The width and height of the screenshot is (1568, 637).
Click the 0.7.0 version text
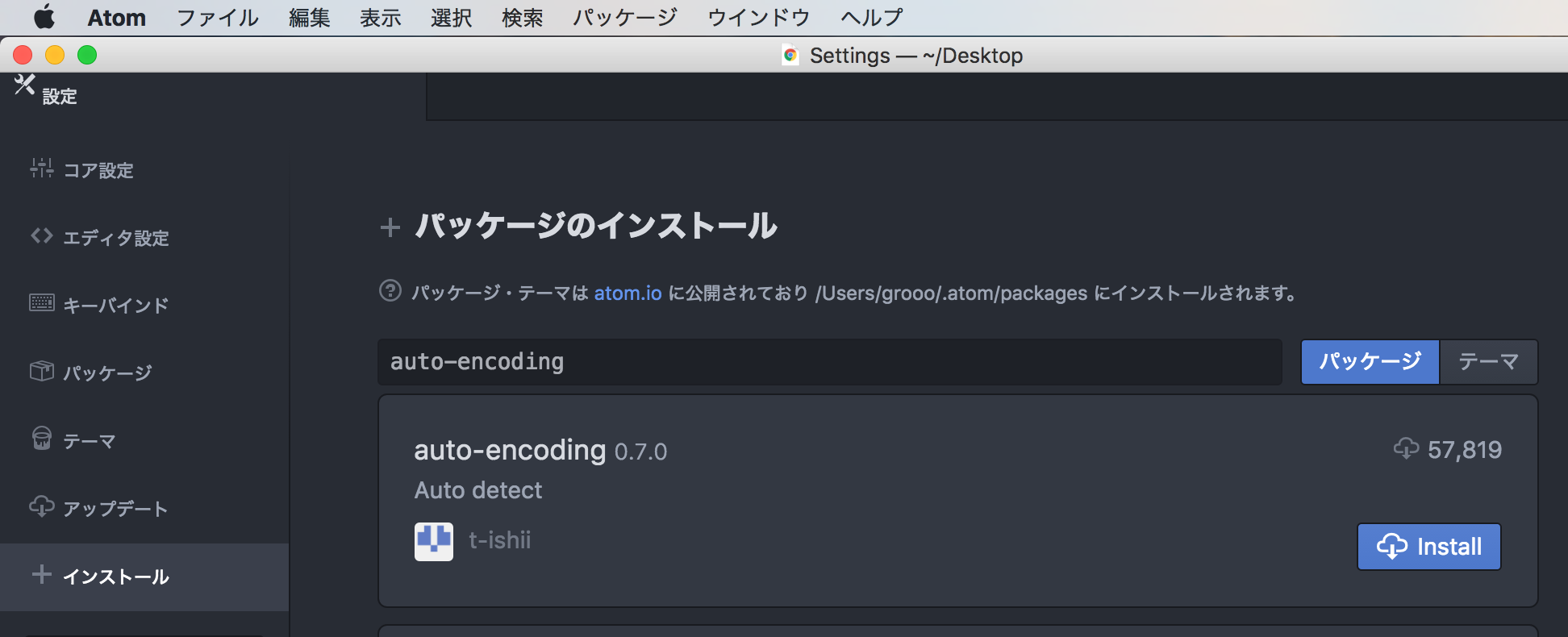(641, 452)
